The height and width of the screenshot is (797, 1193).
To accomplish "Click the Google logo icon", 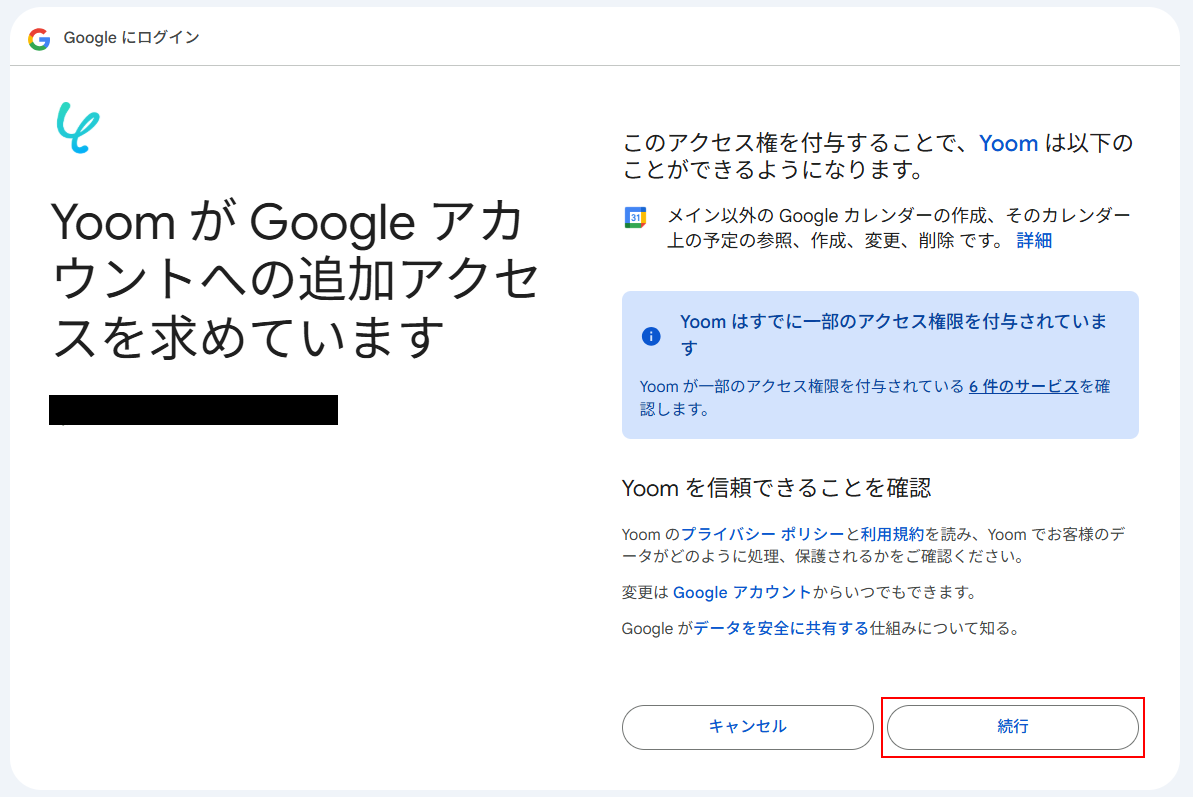I will pyautogui.click(x=39, y=39).
